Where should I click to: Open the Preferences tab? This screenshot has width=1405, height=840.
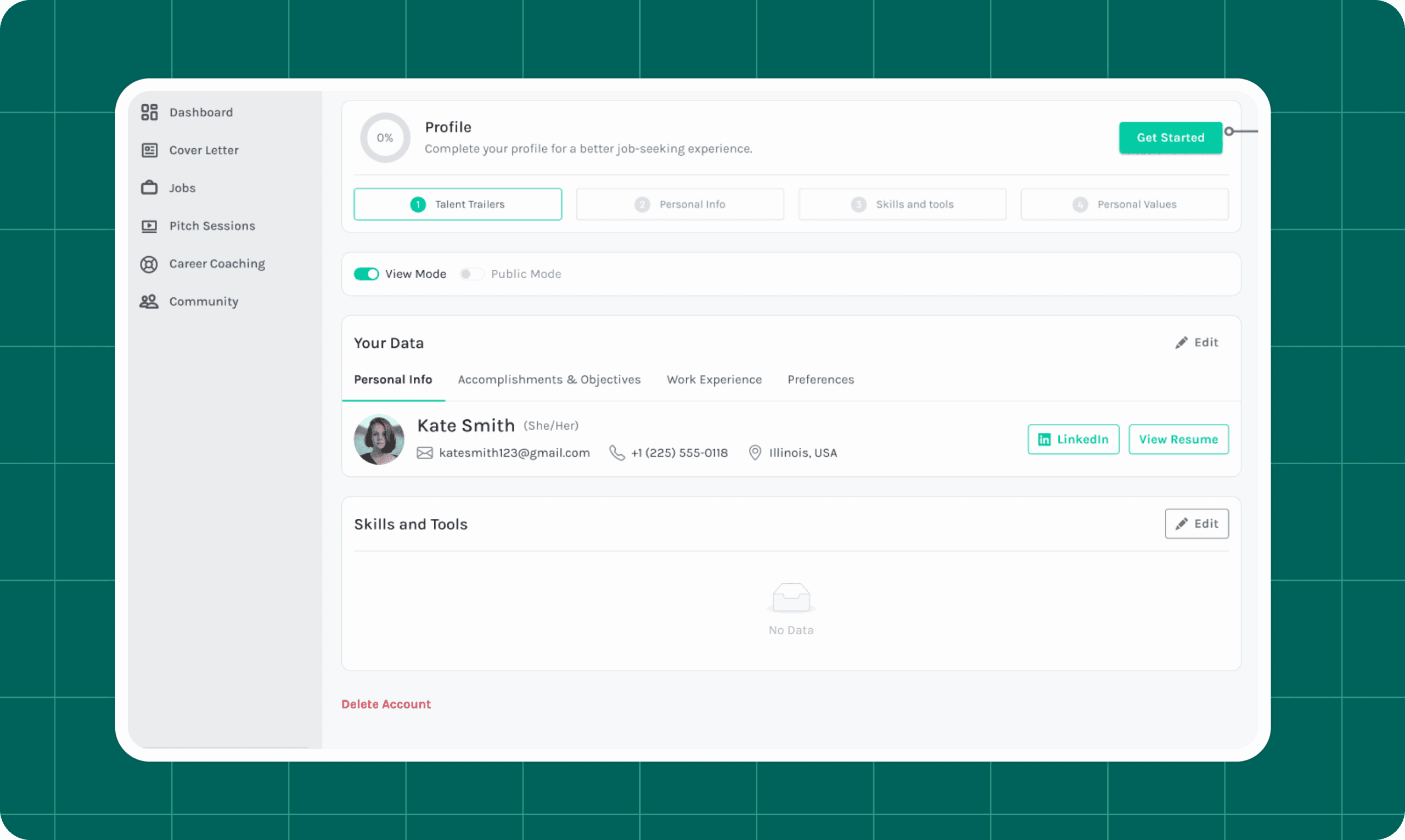(x=821, y=379)
